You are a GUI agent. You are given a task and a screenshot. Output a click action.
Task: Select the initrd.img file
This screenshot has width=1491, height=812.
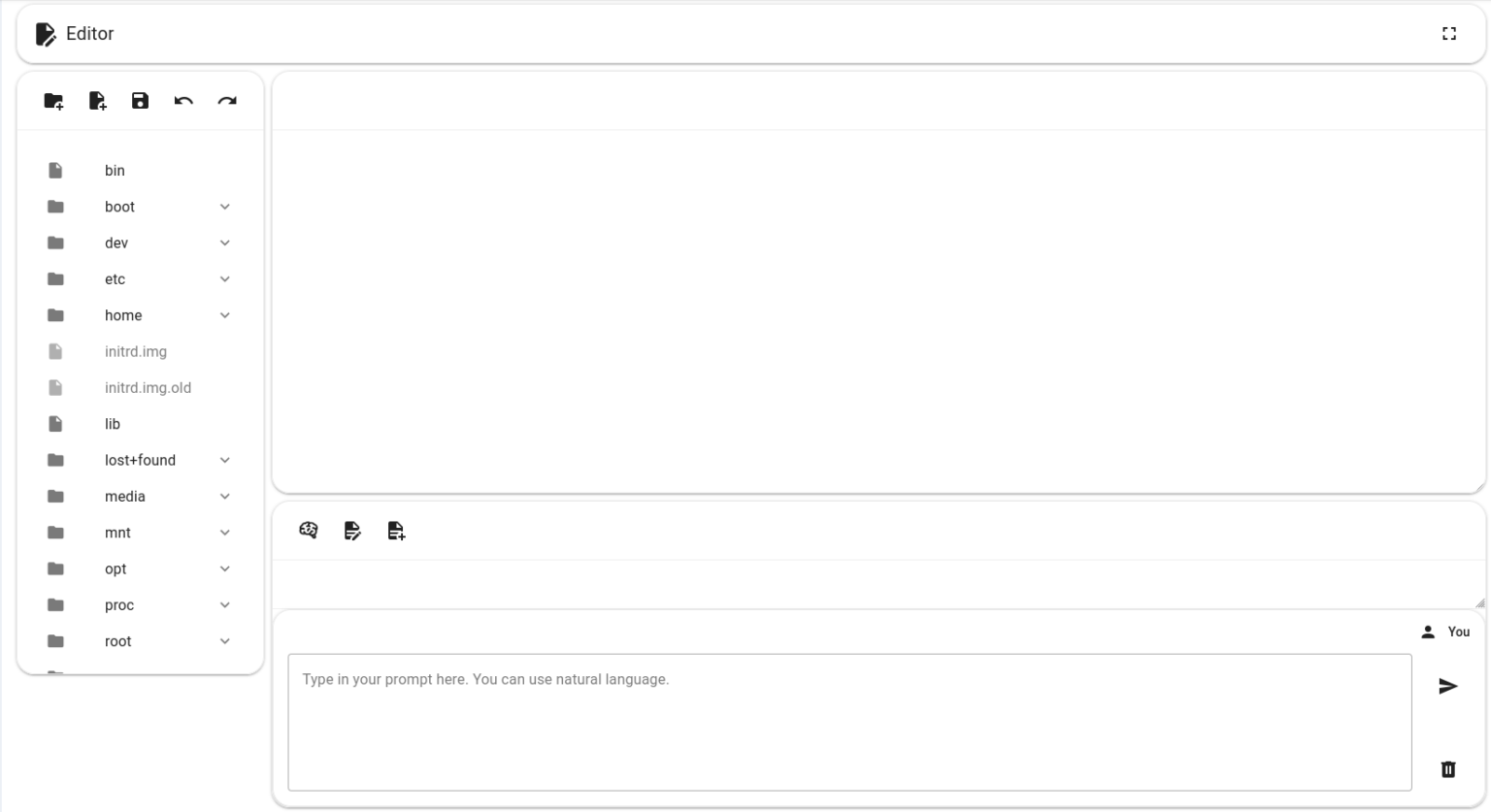click(136, 352)
